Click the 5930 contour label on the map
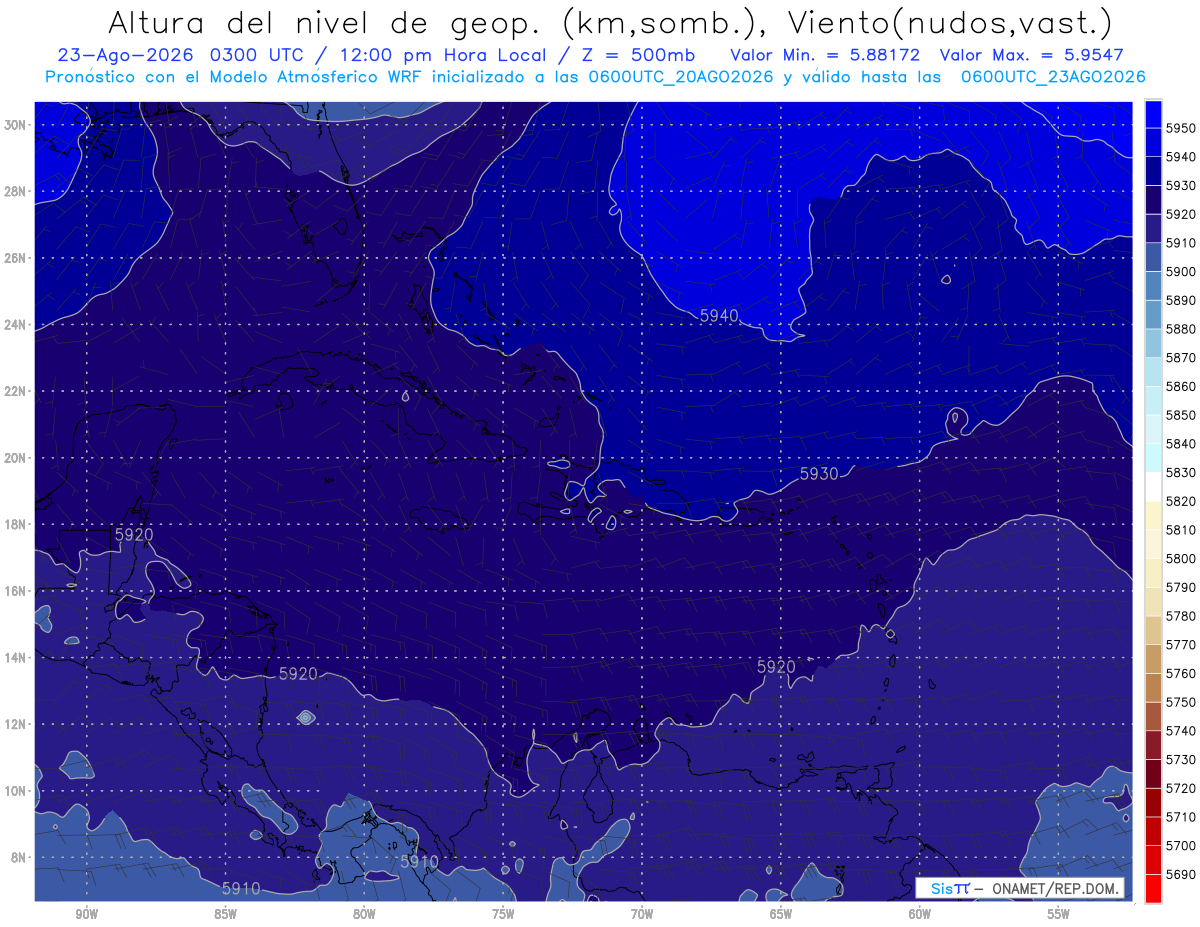 coord(819,474)
